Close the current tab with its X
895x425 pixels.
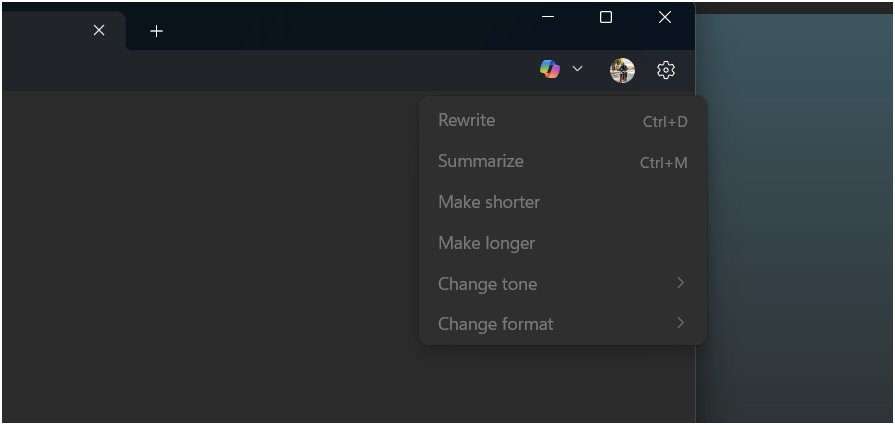tap(99, 30)
